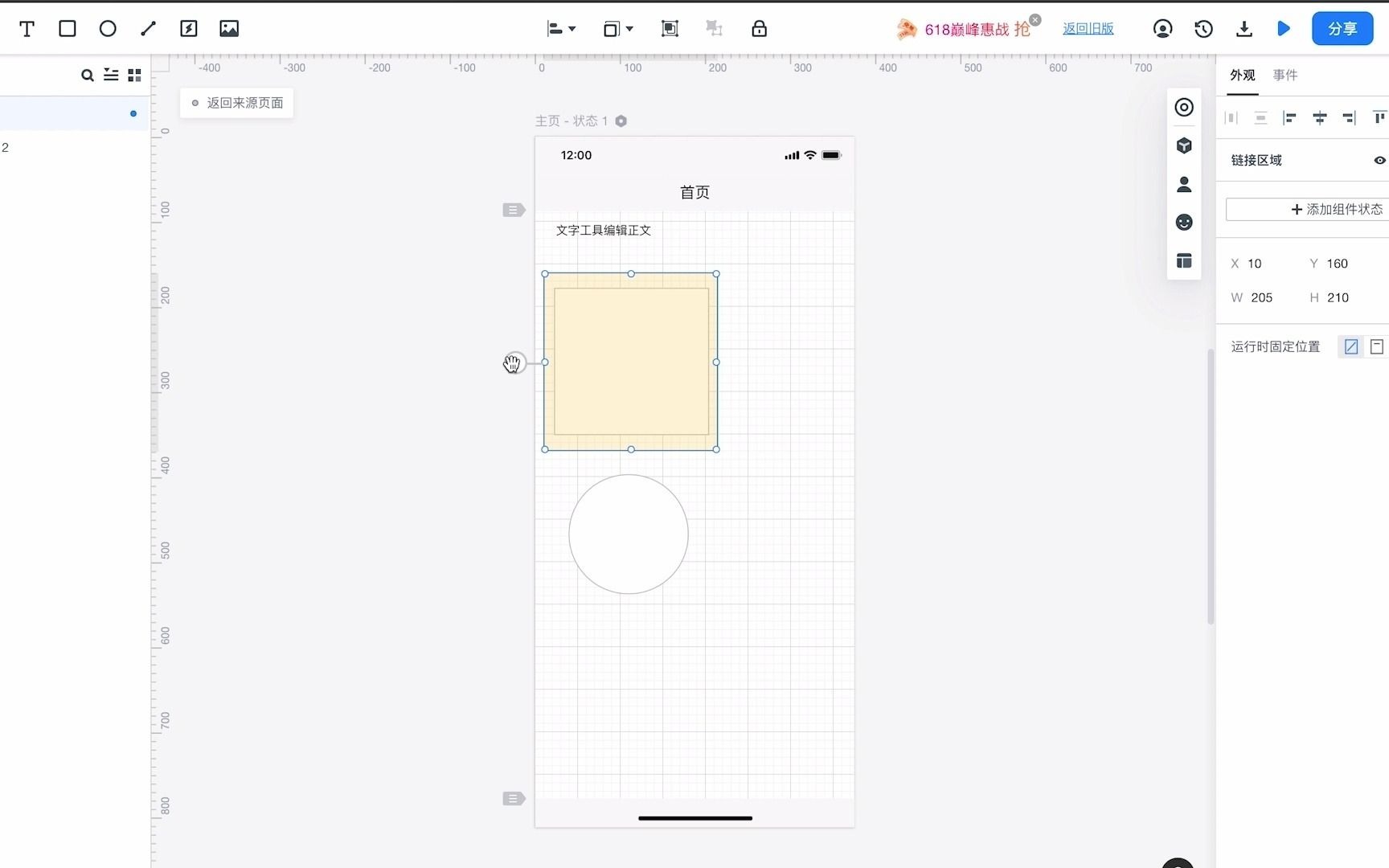The width and height of the screenshot is (1389, 868).
Task: Click the Play preview button
Action: click(1284, 29)
